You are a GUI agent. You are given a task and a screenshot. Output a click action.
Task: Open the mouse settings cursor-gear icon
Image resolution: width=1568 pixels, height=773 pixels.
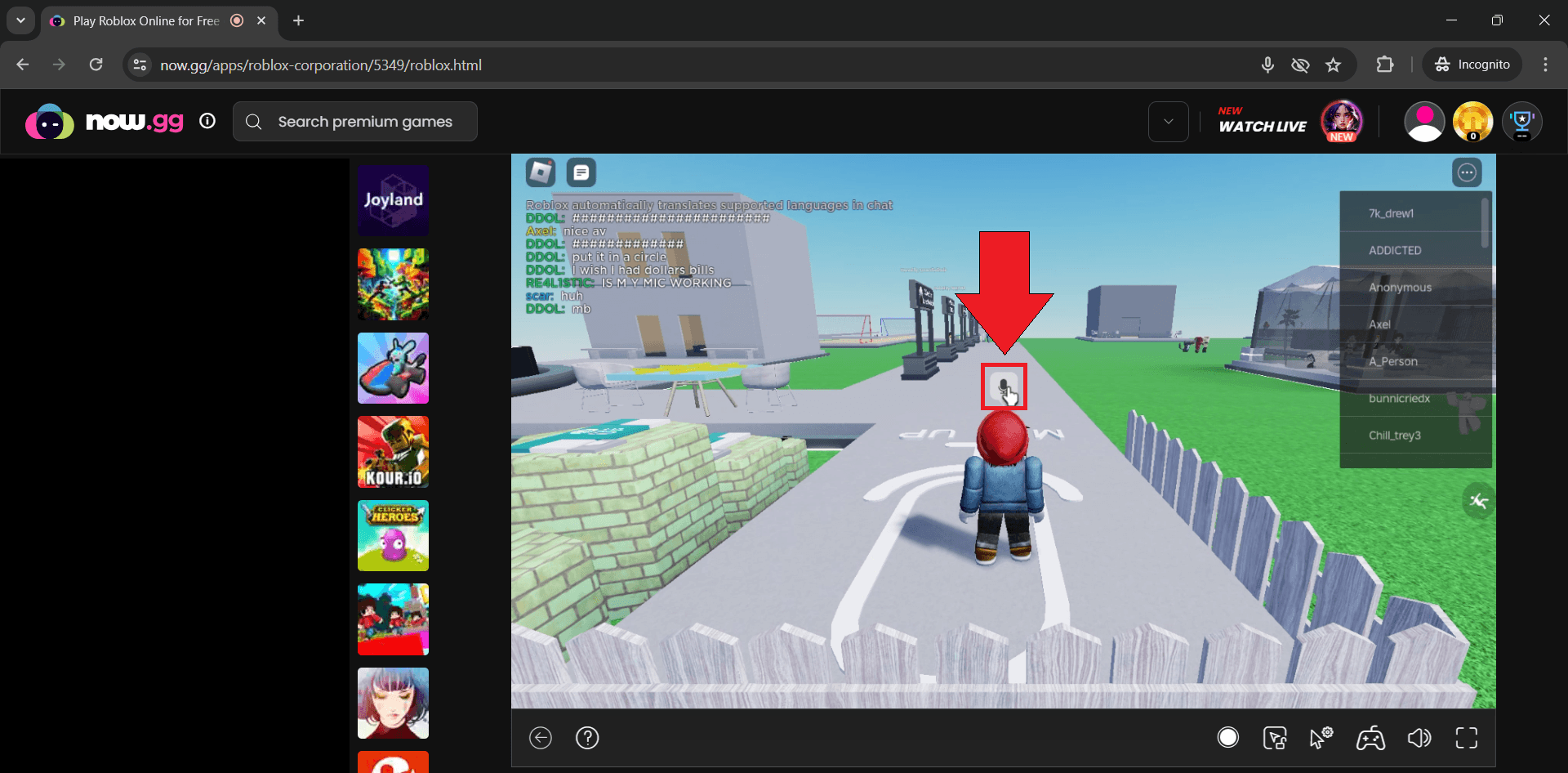(1321, 738)
